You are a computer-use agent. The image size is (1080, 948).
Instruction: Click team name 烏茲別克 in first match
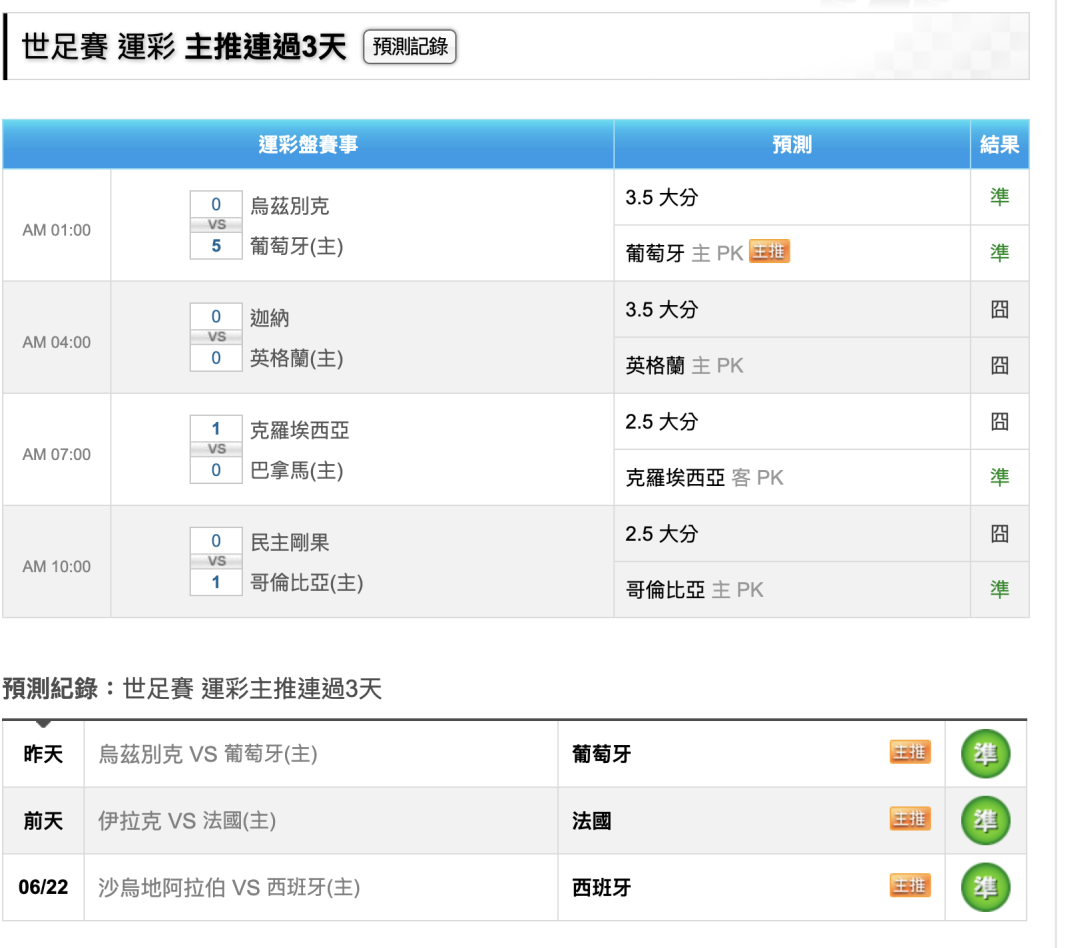[x=289, y=206]
